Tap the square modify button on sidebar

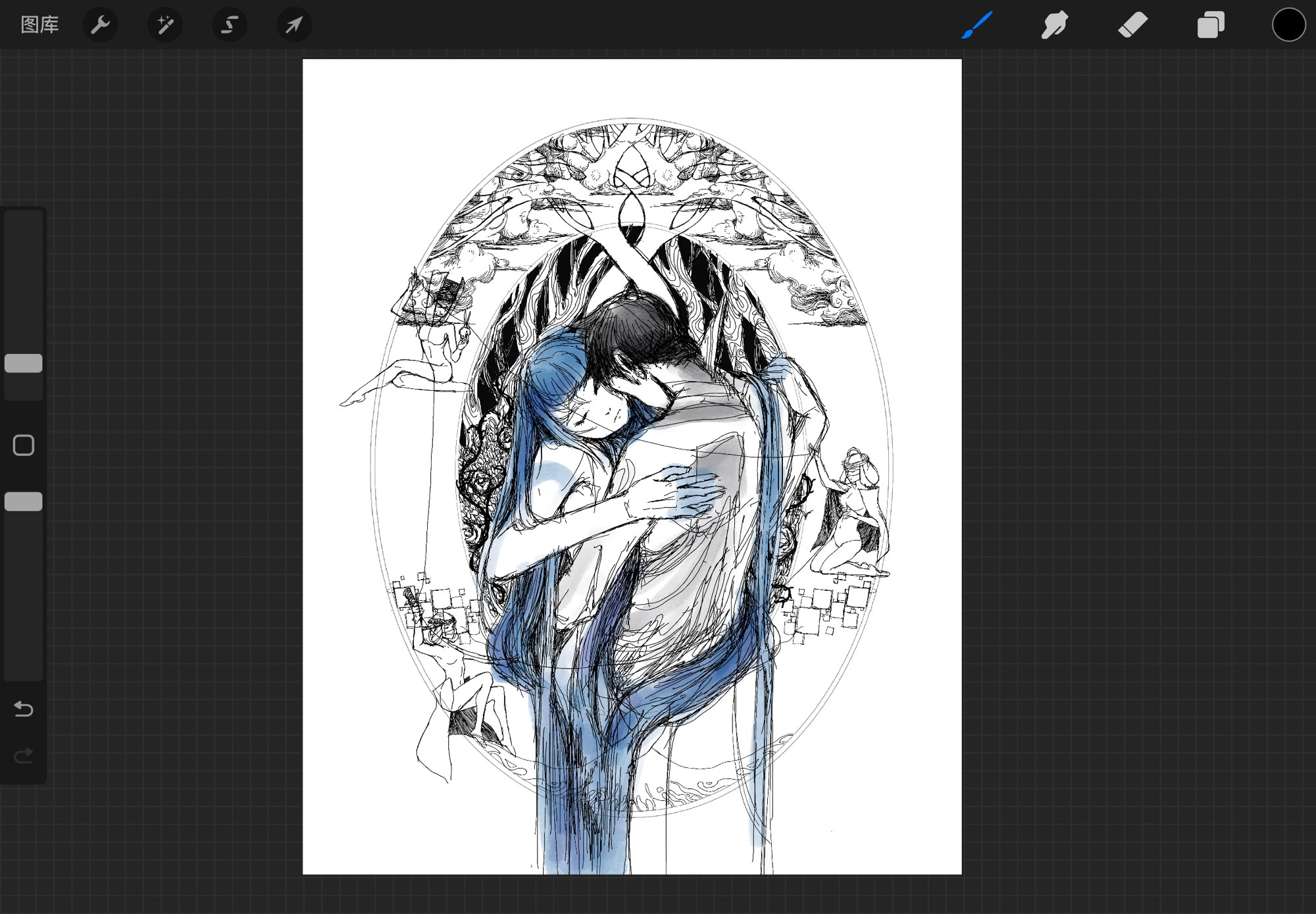[x=24, y=445]
